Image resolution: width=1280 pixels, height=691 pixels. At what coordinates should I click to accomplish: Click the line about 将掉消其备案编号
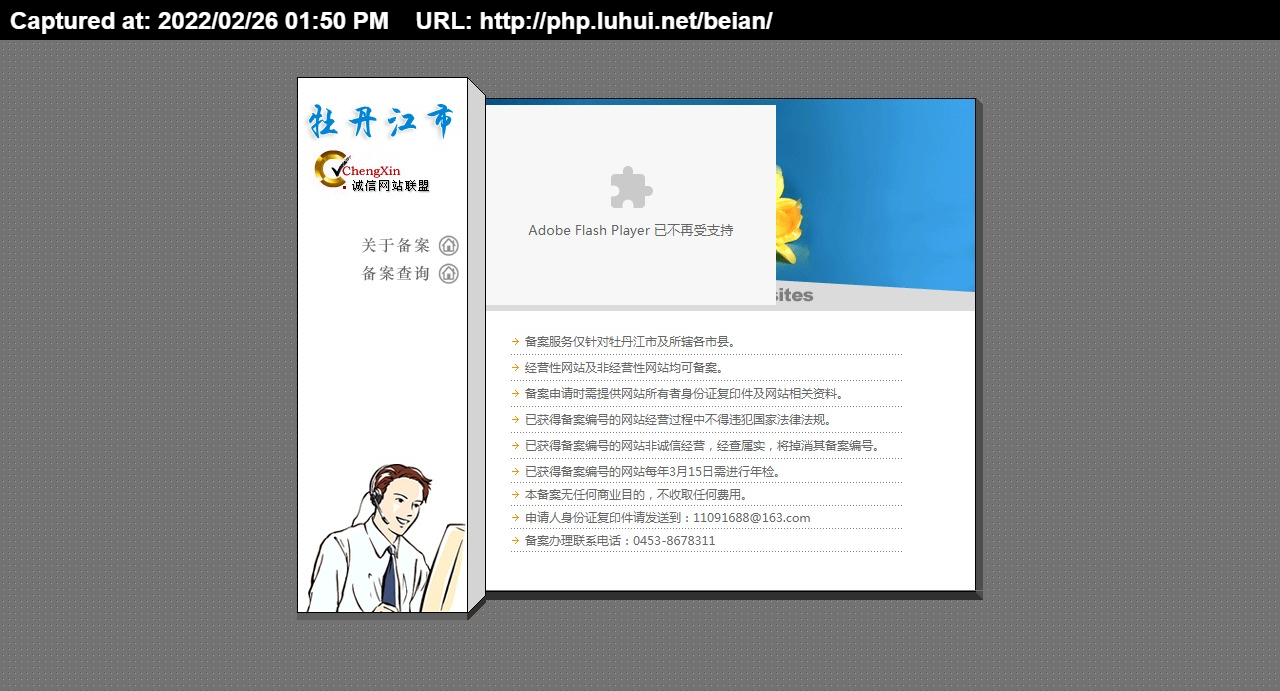(704, 445)
